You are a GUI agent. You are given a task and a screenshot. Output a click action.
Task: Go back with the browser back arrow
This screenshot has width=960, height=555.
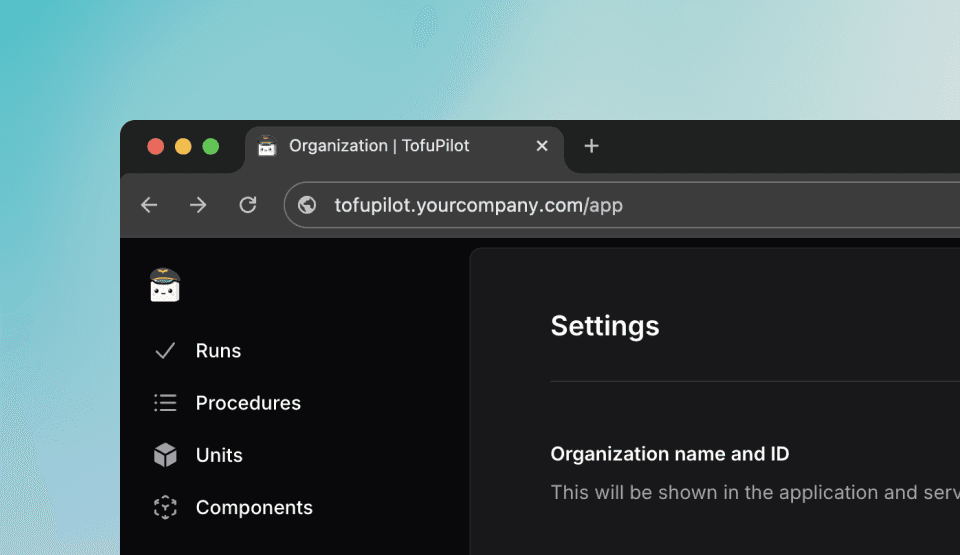point(149,205)
